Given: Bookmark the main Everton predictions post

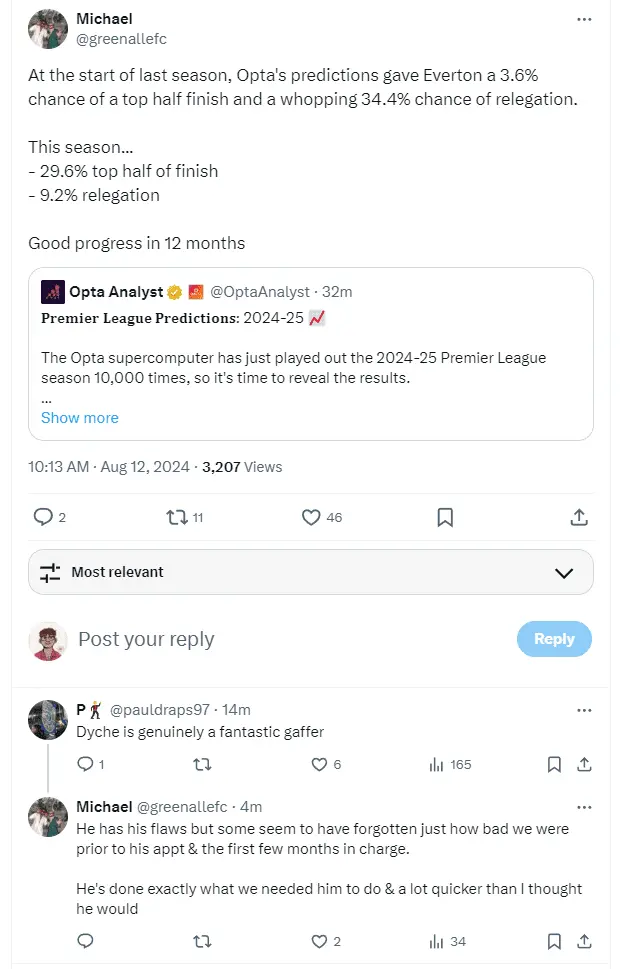Looking at the screenshot, I should pyautogui.click(x=445, y=517).
